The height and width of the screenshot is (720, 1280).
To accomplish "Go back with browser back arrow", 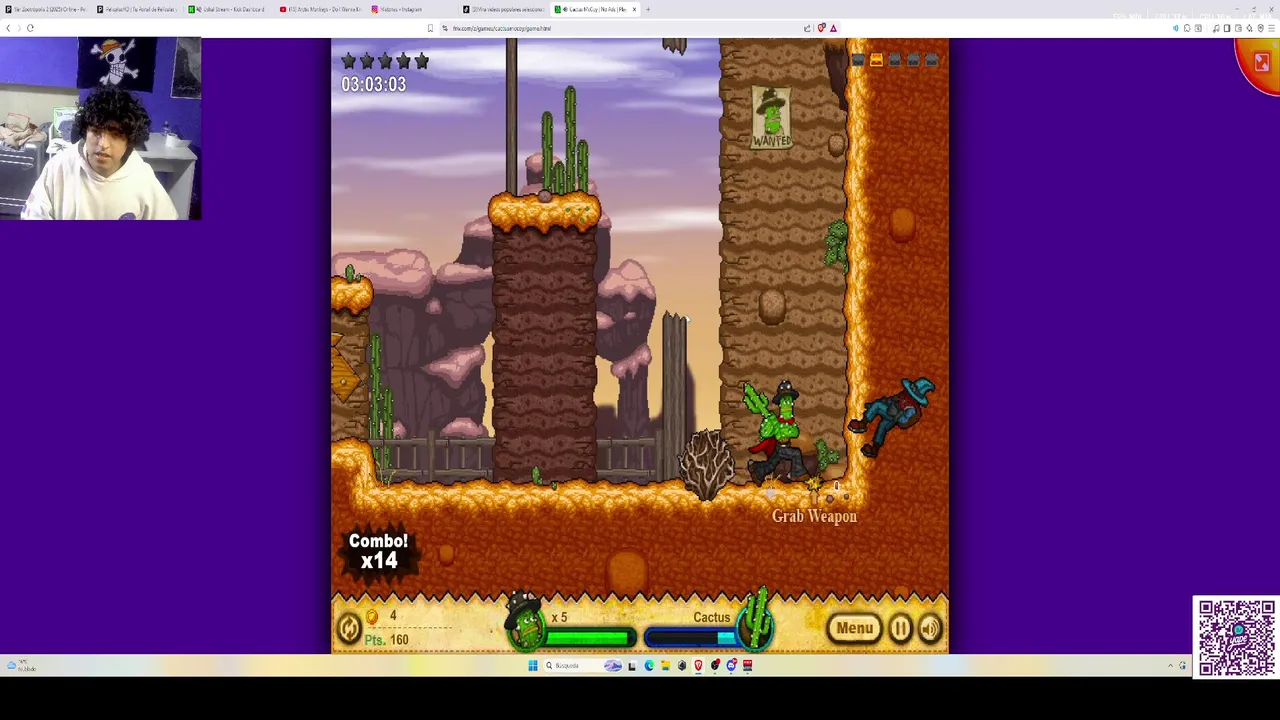I will click(x=9, y=28).
